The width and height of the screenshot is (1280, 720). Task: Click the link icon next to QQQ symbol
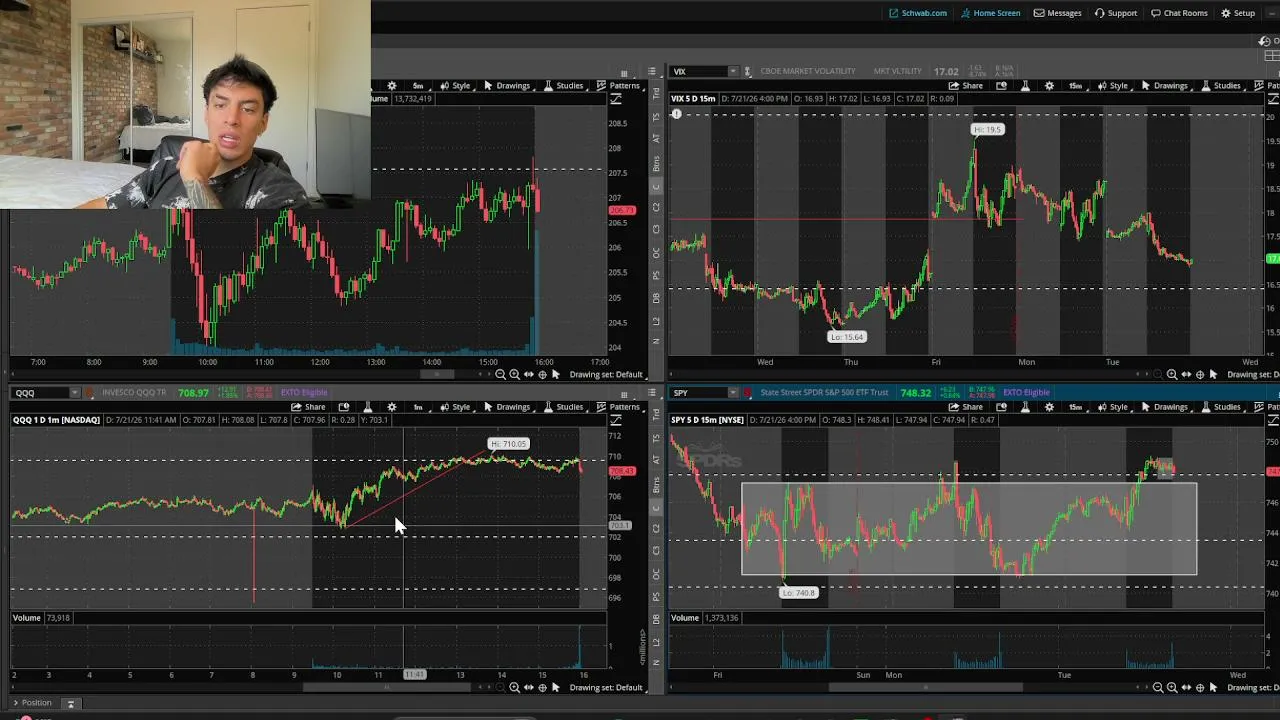pos(89,393)
